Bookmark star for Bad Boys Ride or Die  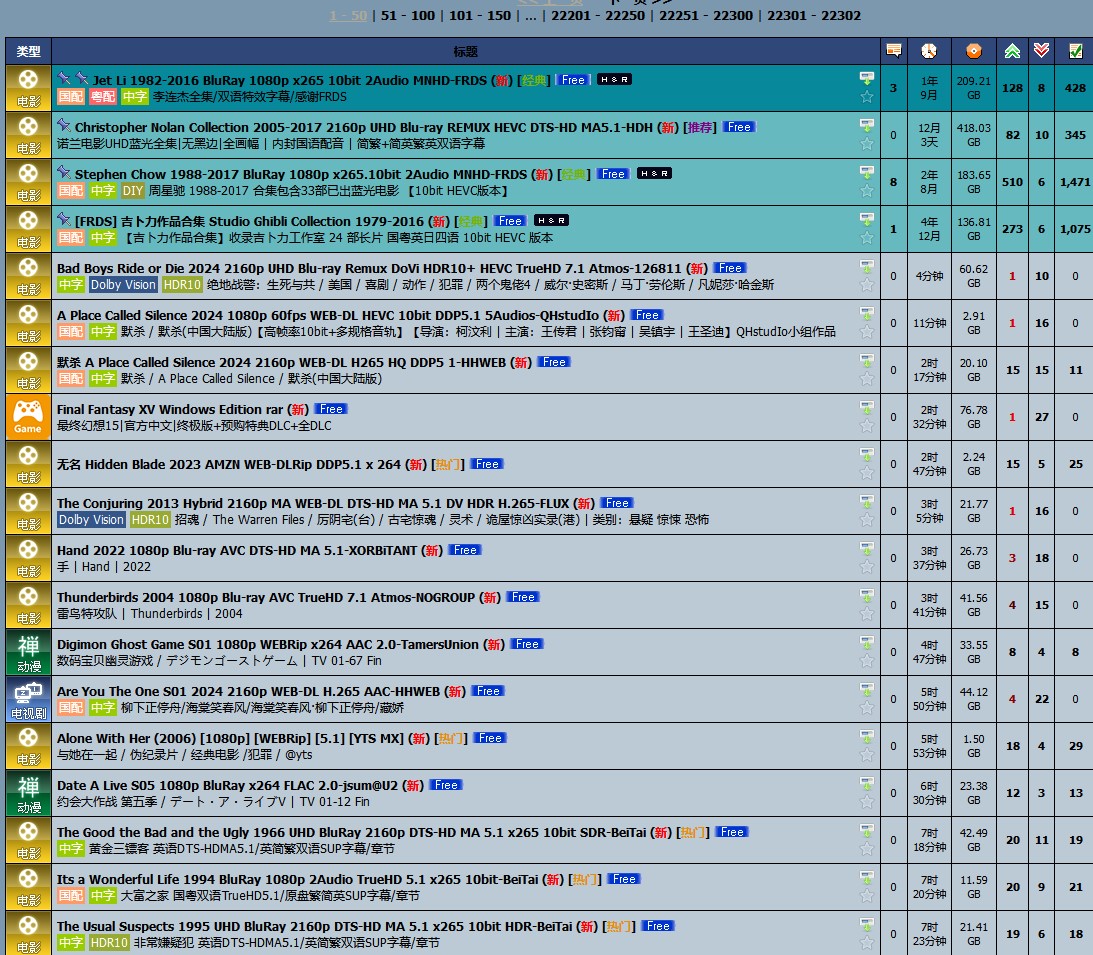coord(866,284)
